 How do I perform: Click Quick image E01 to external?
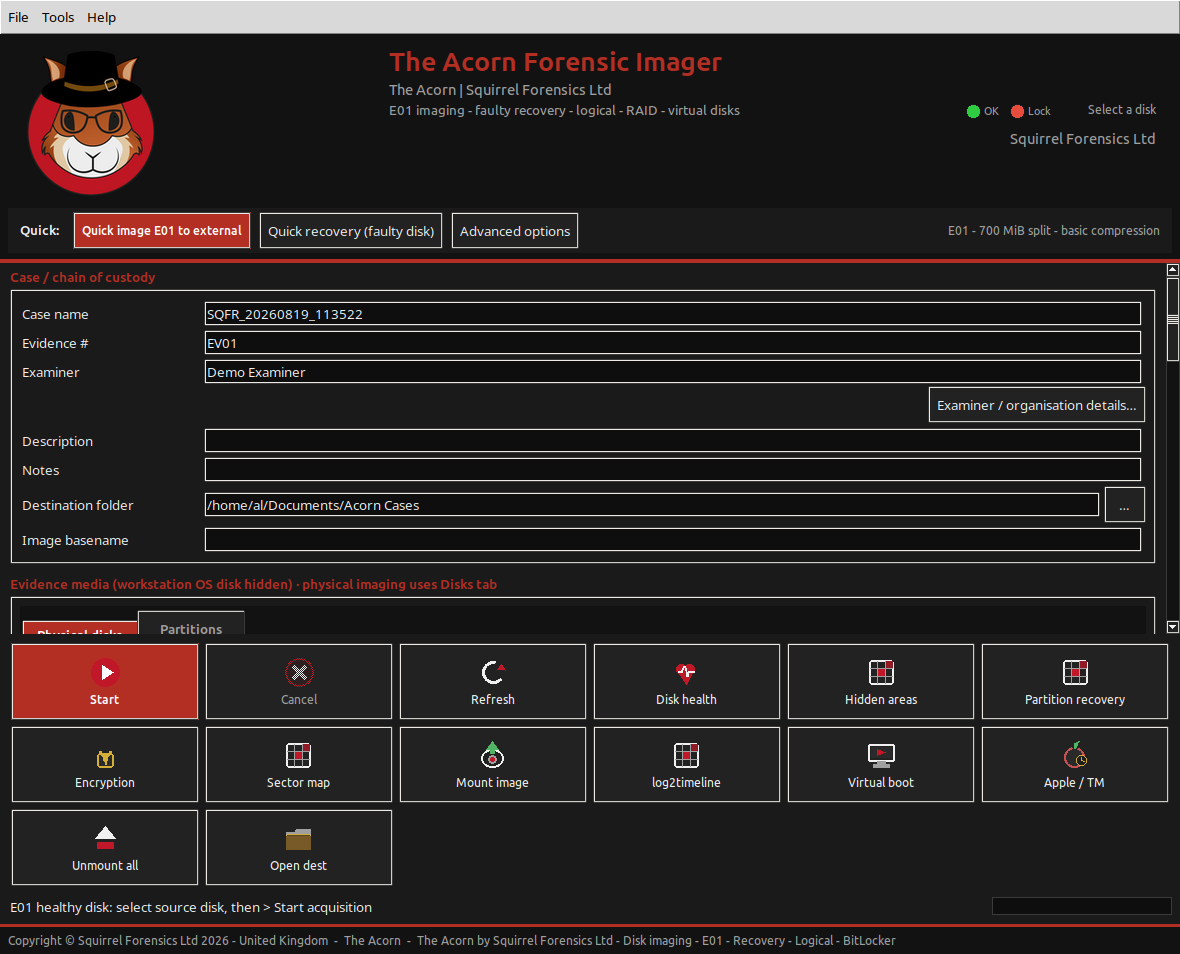162,231
